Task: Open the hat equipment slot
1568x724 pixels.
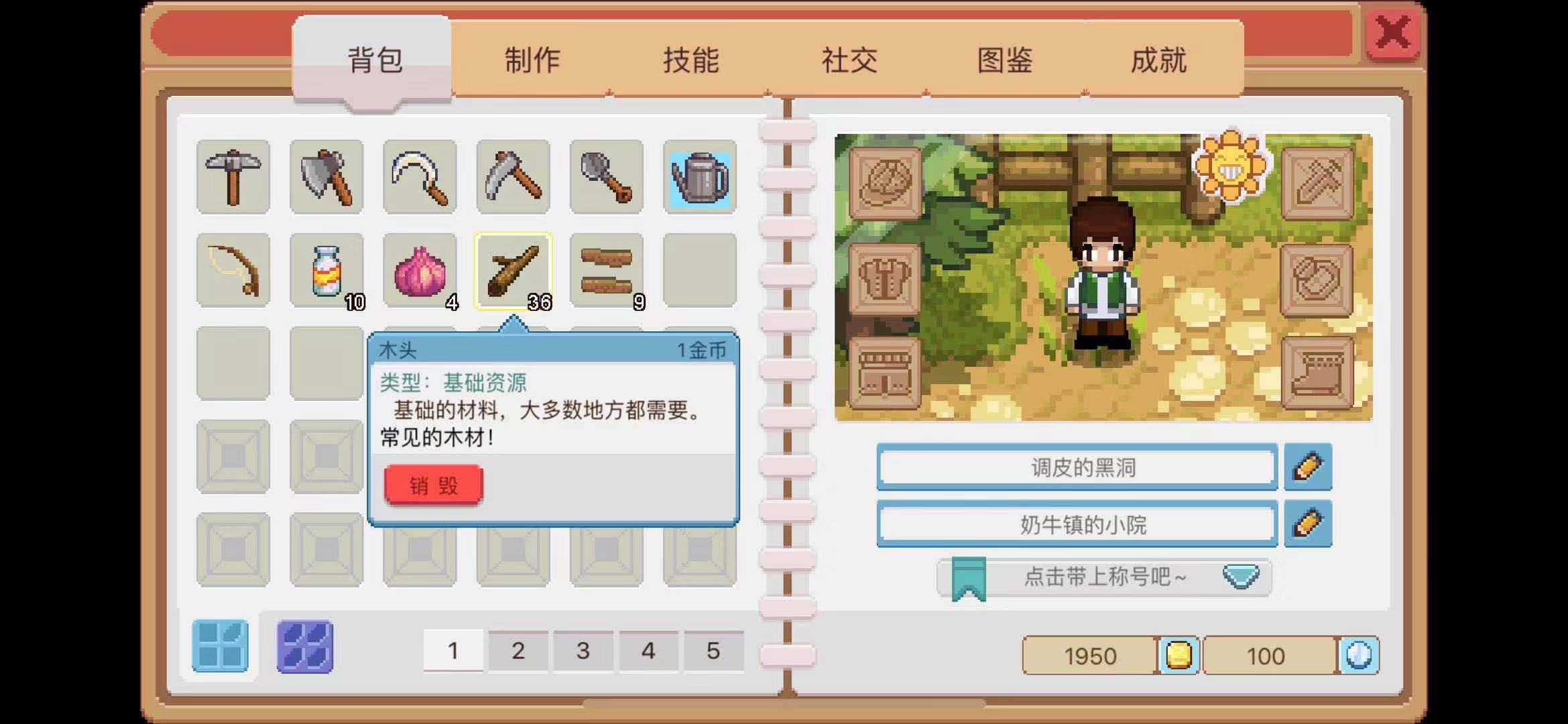Action: coord(886,183)
